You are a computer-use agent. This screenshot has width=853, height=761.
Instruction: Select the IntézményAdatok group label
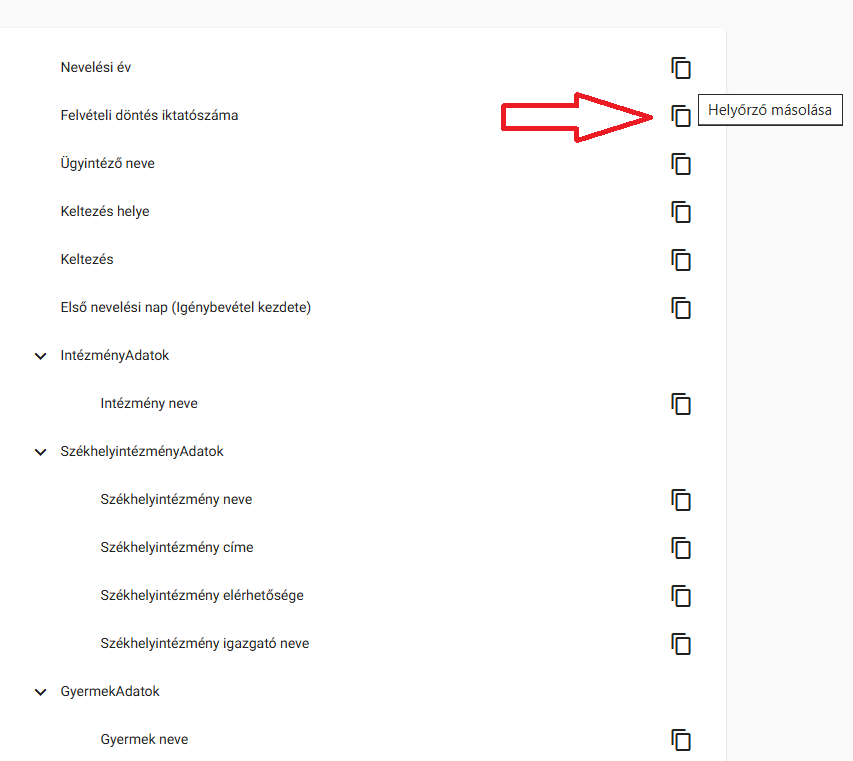pos(115,355)
